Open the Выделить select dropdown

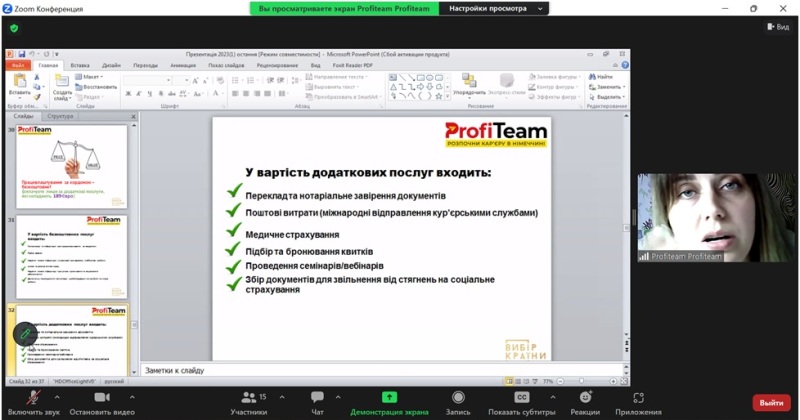[607, 96]
